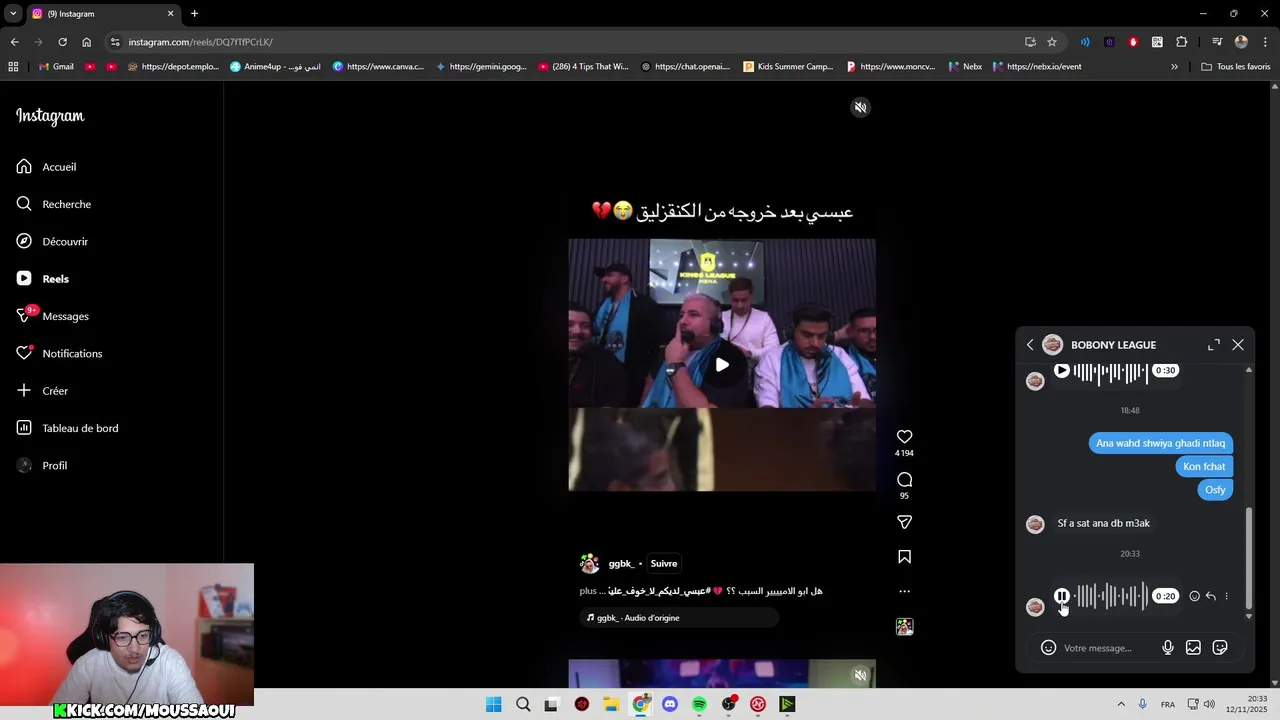Image resolution: width=1280 pixels, height=720 pixels.
Task: Open the reel comments with the bubble icon
Action: [x=904, y=479]
